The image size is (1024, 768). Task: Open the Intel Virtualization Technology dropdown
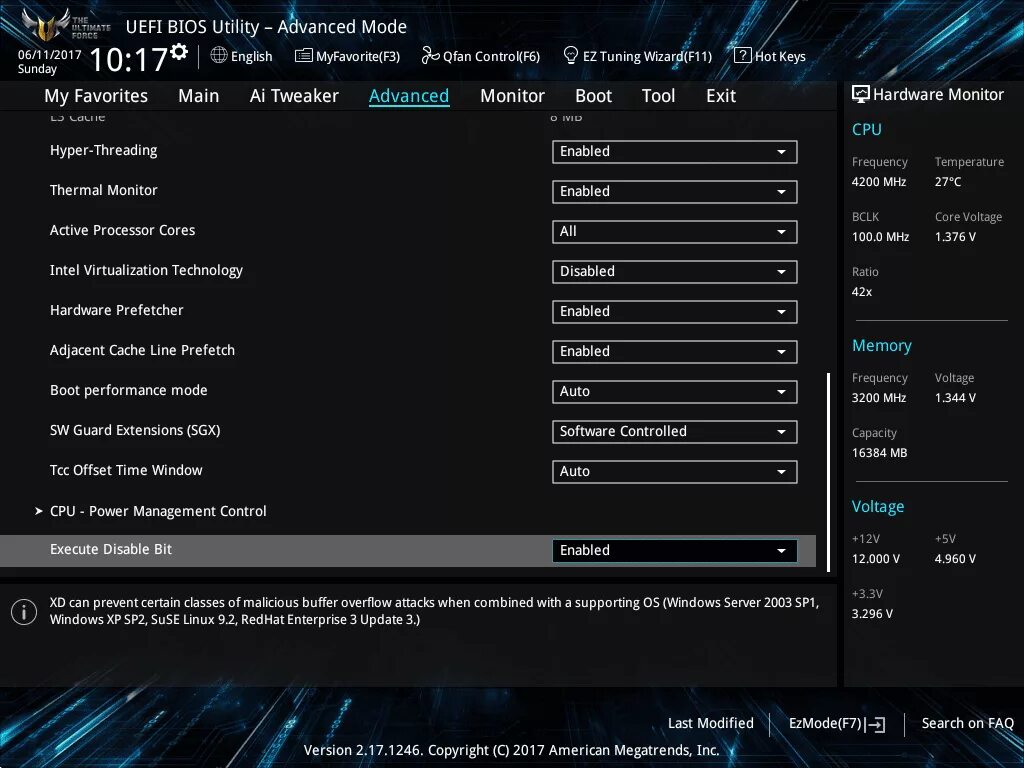[x=674, y=272]
